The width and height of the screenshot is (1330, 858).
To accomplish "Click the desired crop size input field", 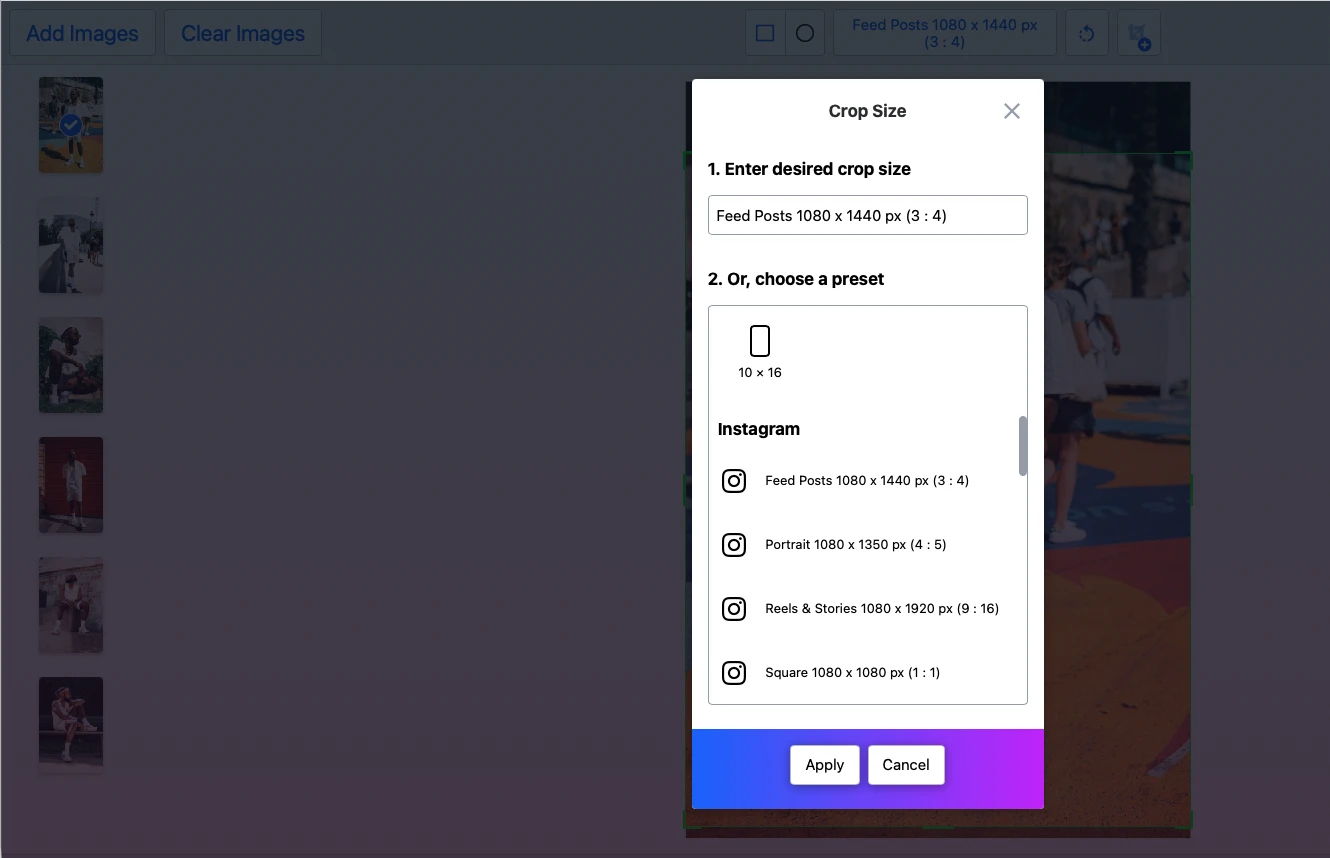I will coord(867,215).
